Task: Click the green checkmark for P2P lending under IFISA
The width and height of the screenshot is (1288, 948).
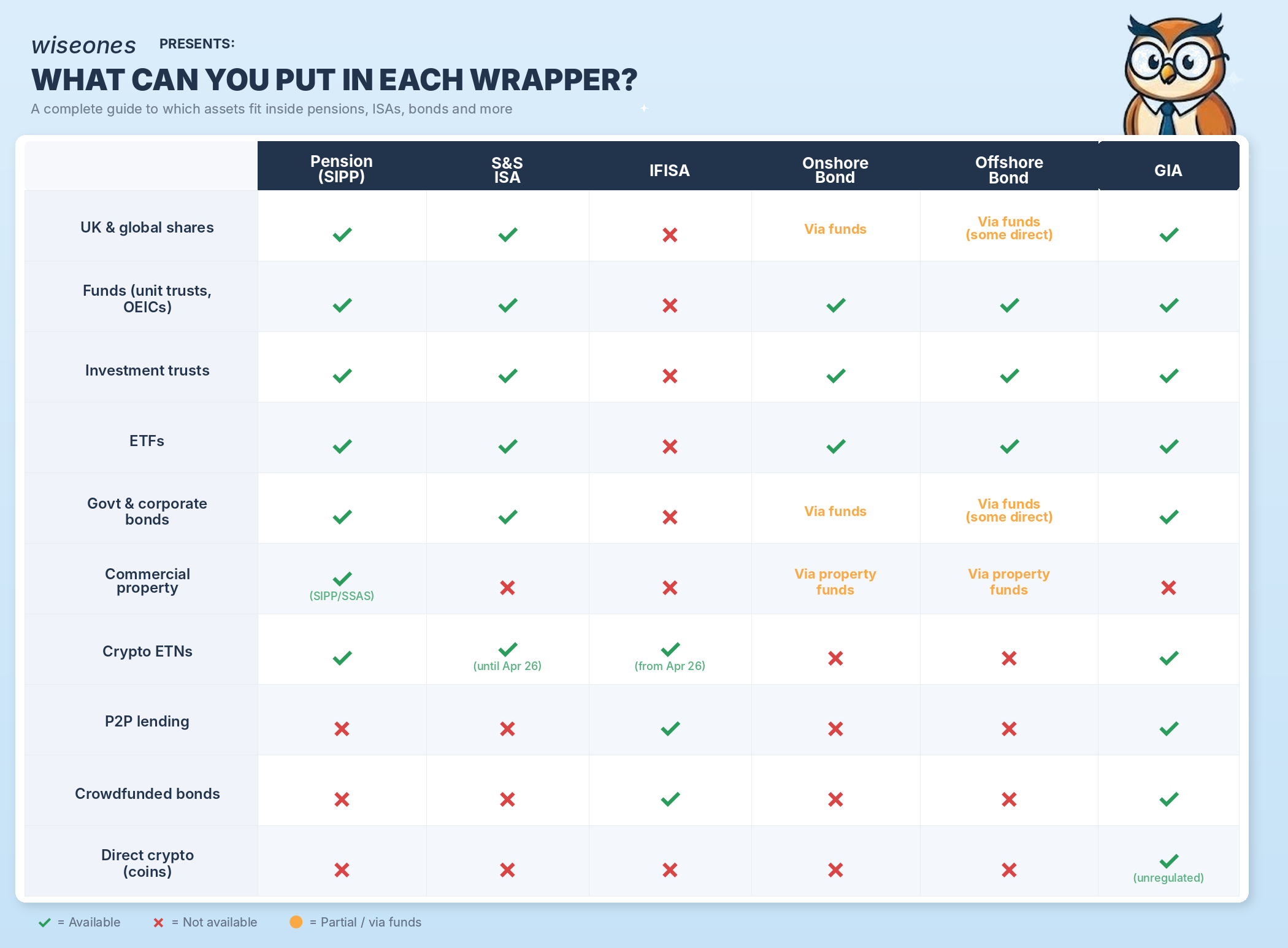Action: (x=670, y=728)
